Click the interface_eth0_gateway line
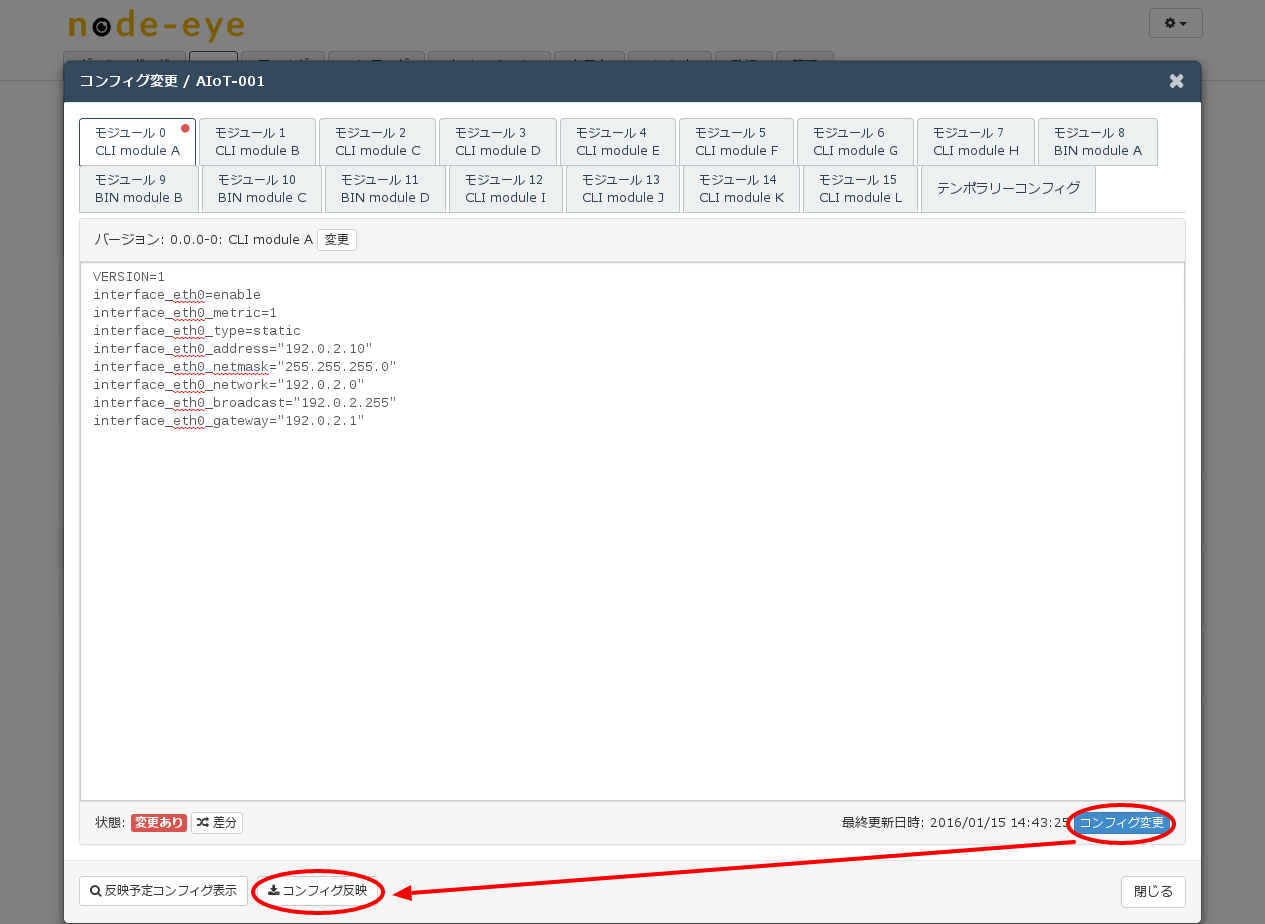This screenshot has height=924, width=1265. tap(229, 421)
